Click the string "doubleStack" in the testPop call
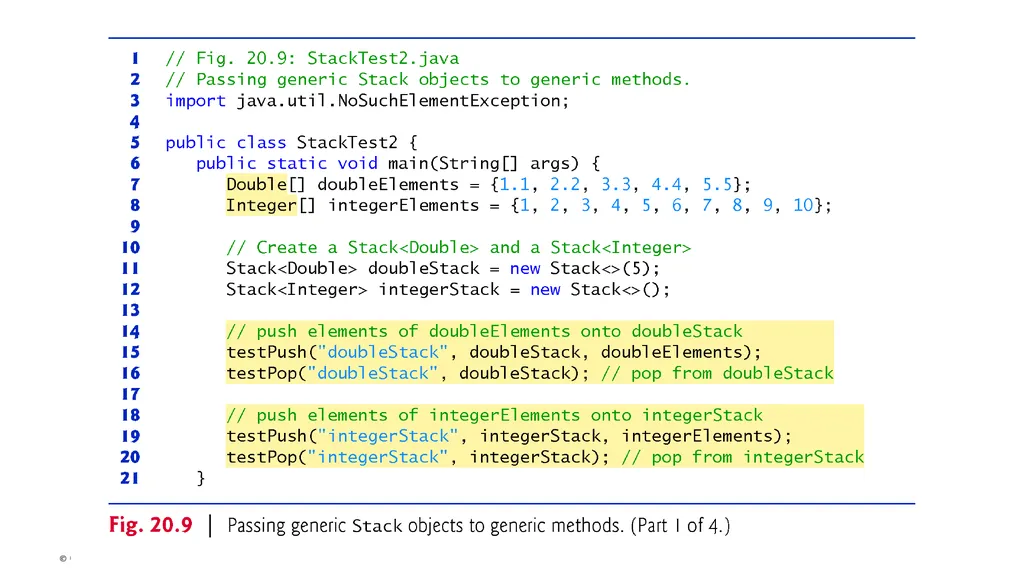 click(372, 373)
